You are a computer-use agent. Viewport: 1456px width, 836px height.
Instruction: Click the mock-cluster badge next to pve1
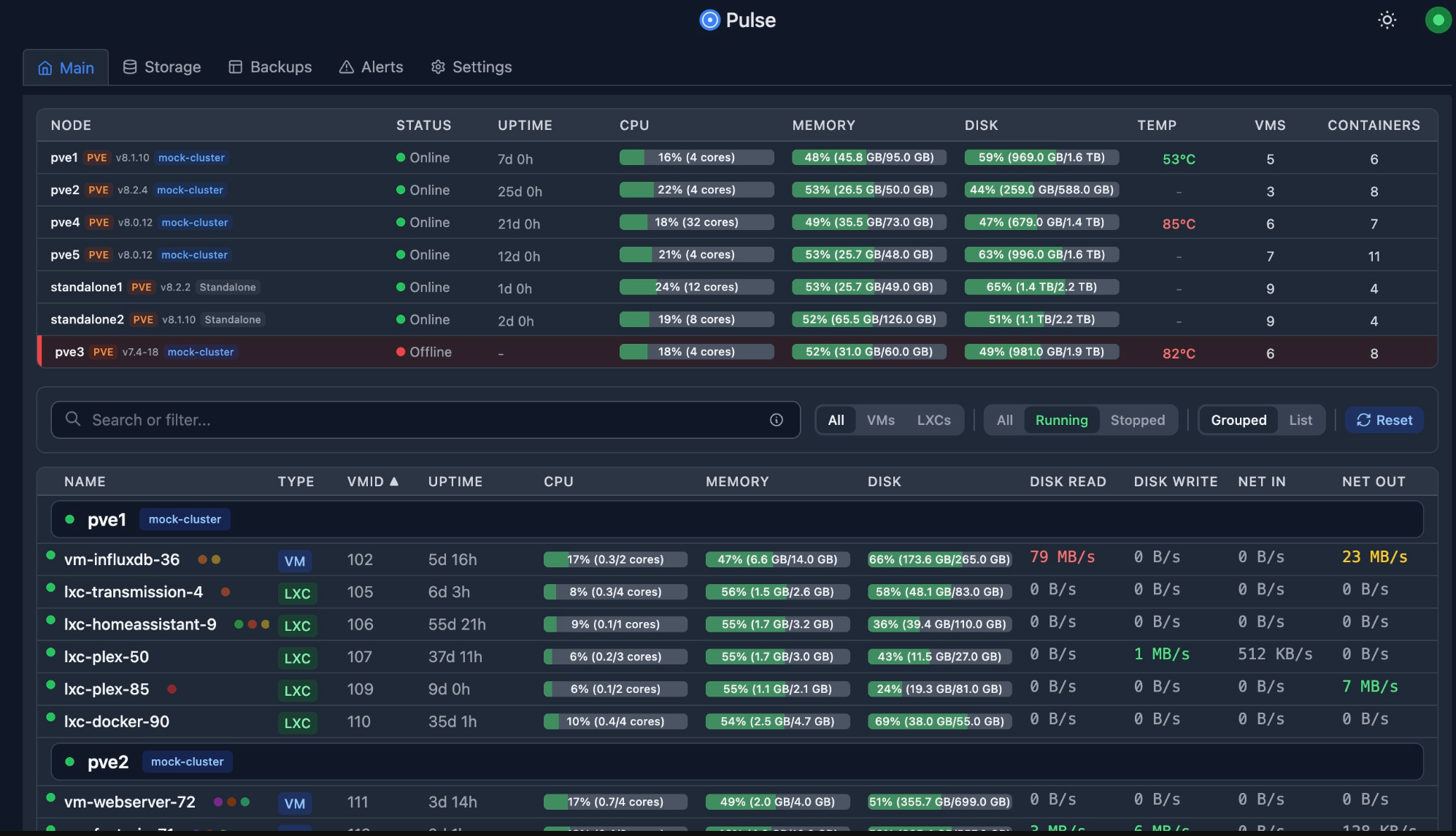191,158
